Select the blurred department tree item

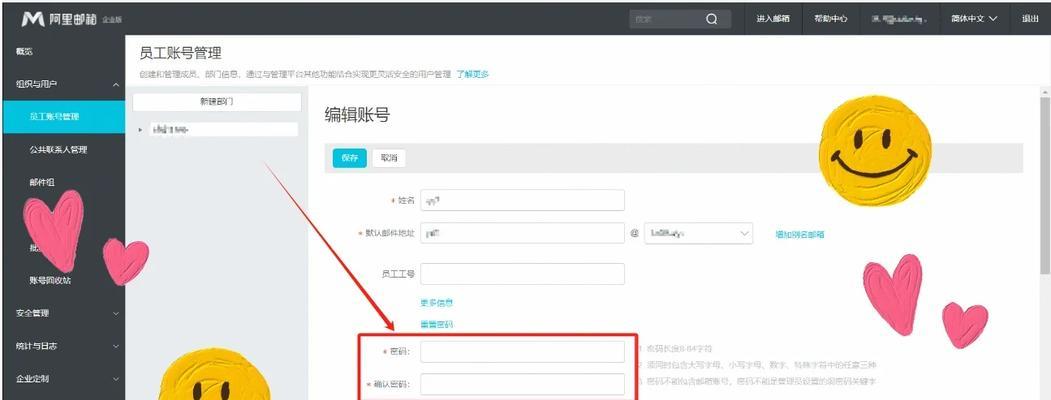click(x=223, y=129)
